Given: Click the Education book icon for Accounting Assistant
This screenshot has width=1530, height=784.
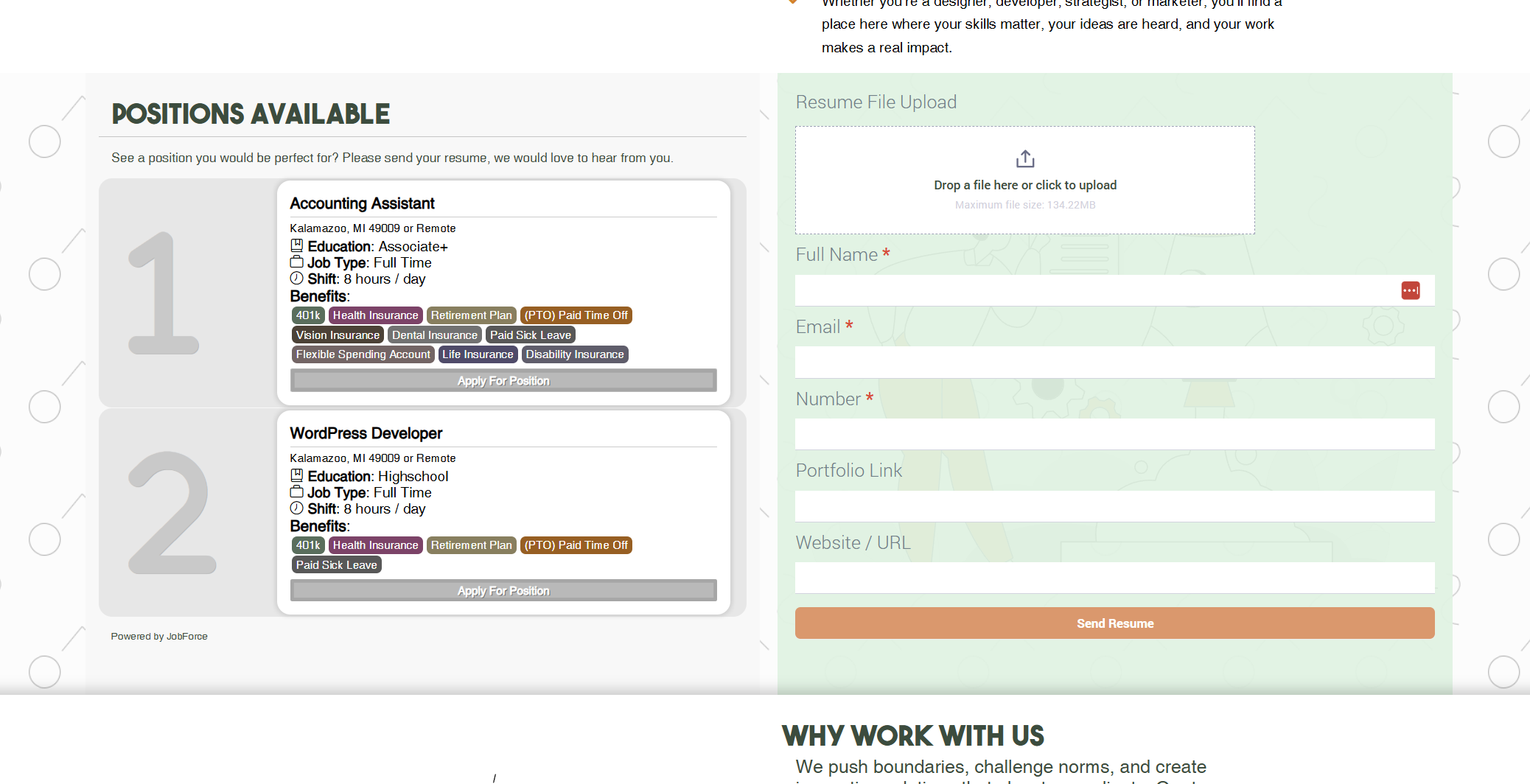Looking at the screenshot, I should (296, 246).
